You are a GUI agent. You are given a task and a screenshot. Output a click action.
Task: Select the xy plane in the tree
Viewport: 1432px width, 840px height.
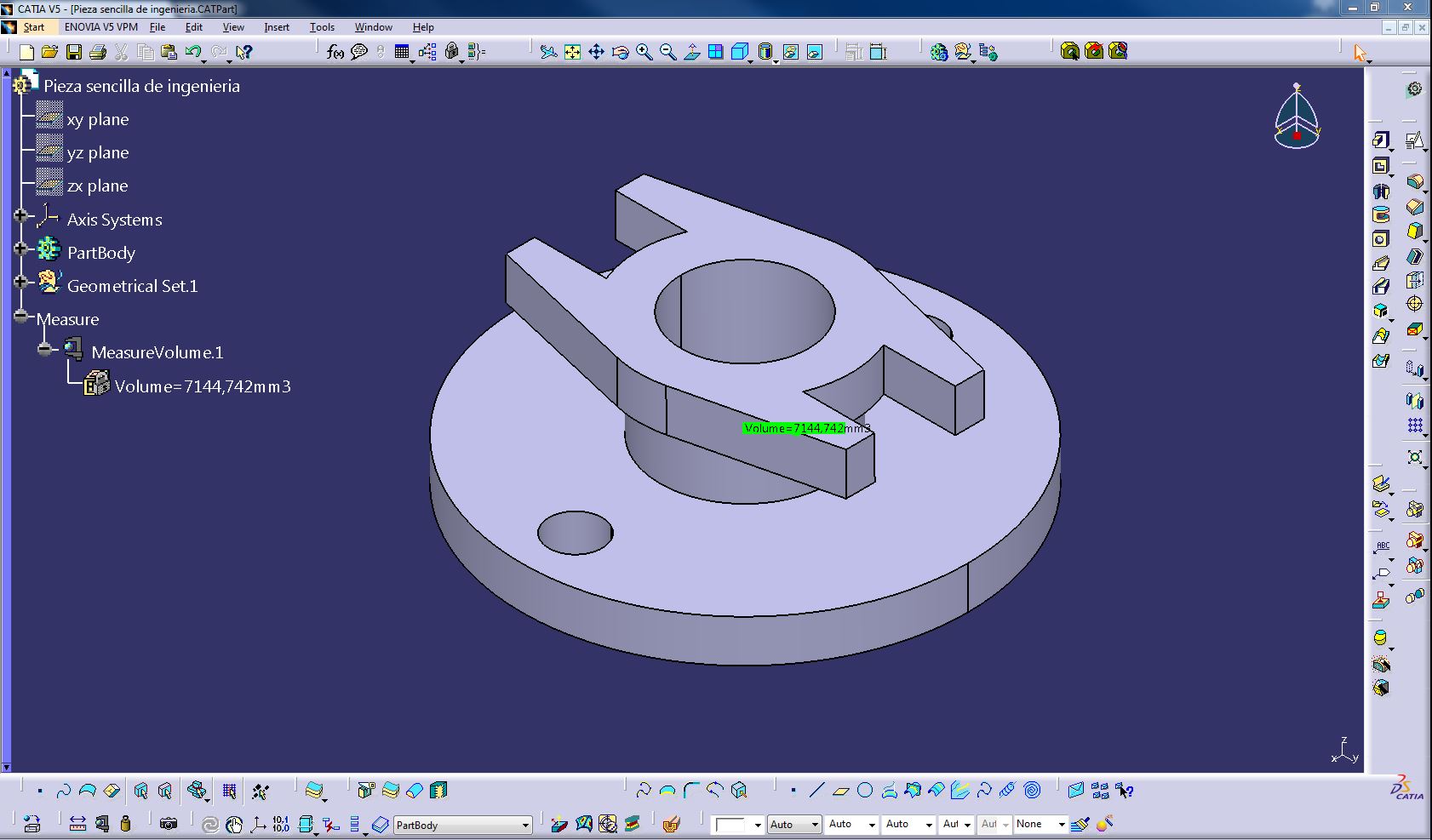pyautogui.click(x=98, y=119)
